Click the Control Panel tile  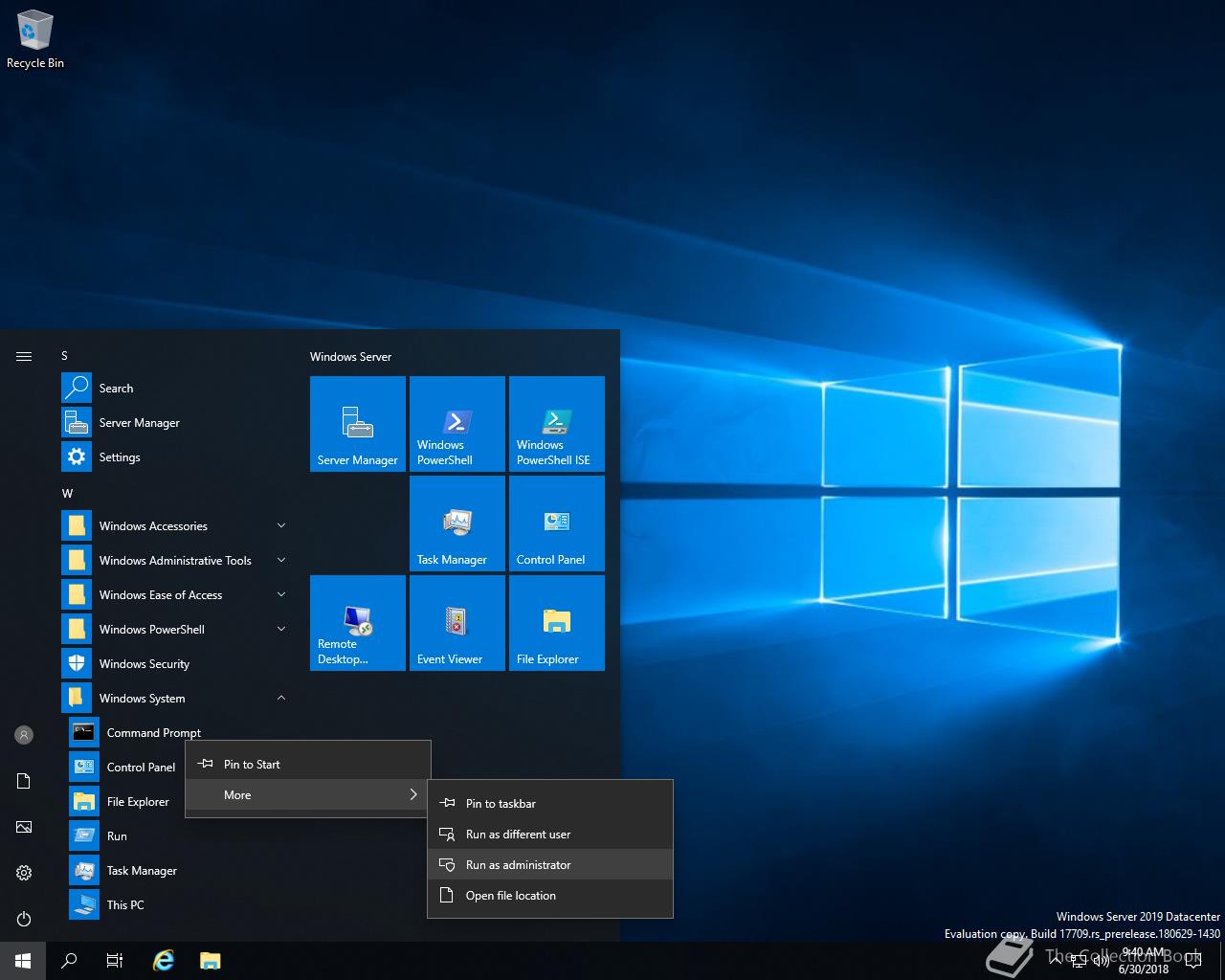pos(557,523)
